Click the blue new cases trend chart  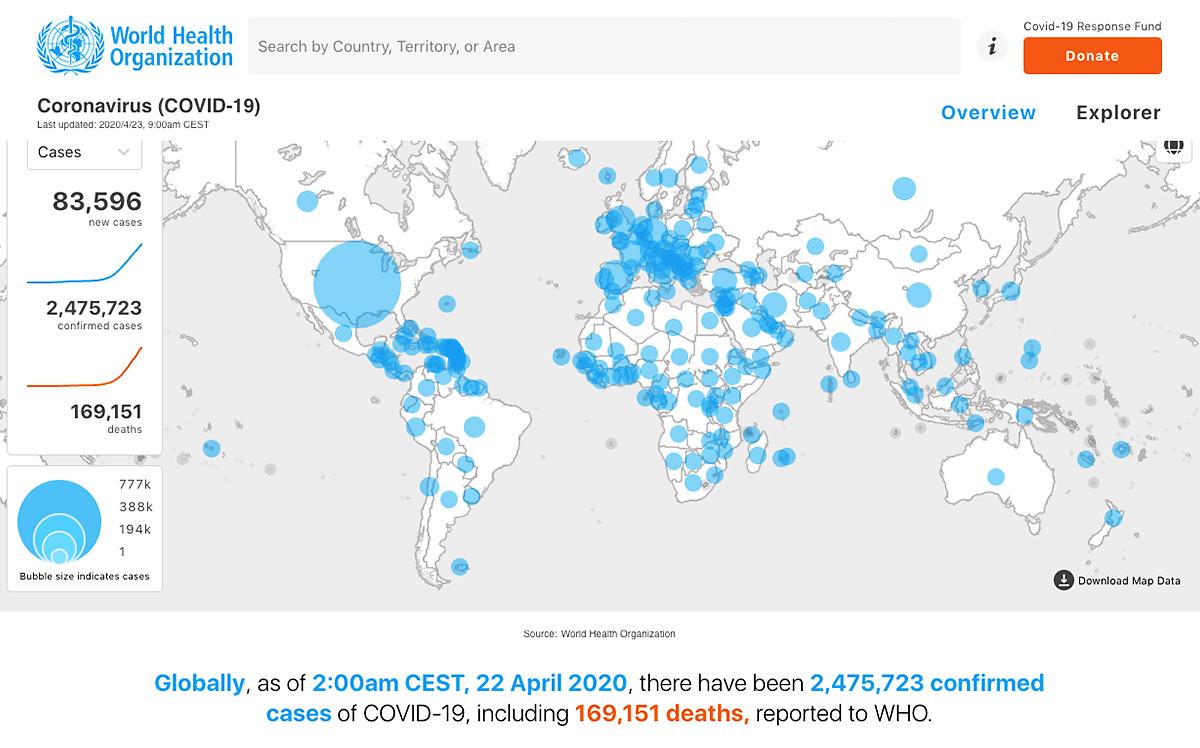coord(84,263)
